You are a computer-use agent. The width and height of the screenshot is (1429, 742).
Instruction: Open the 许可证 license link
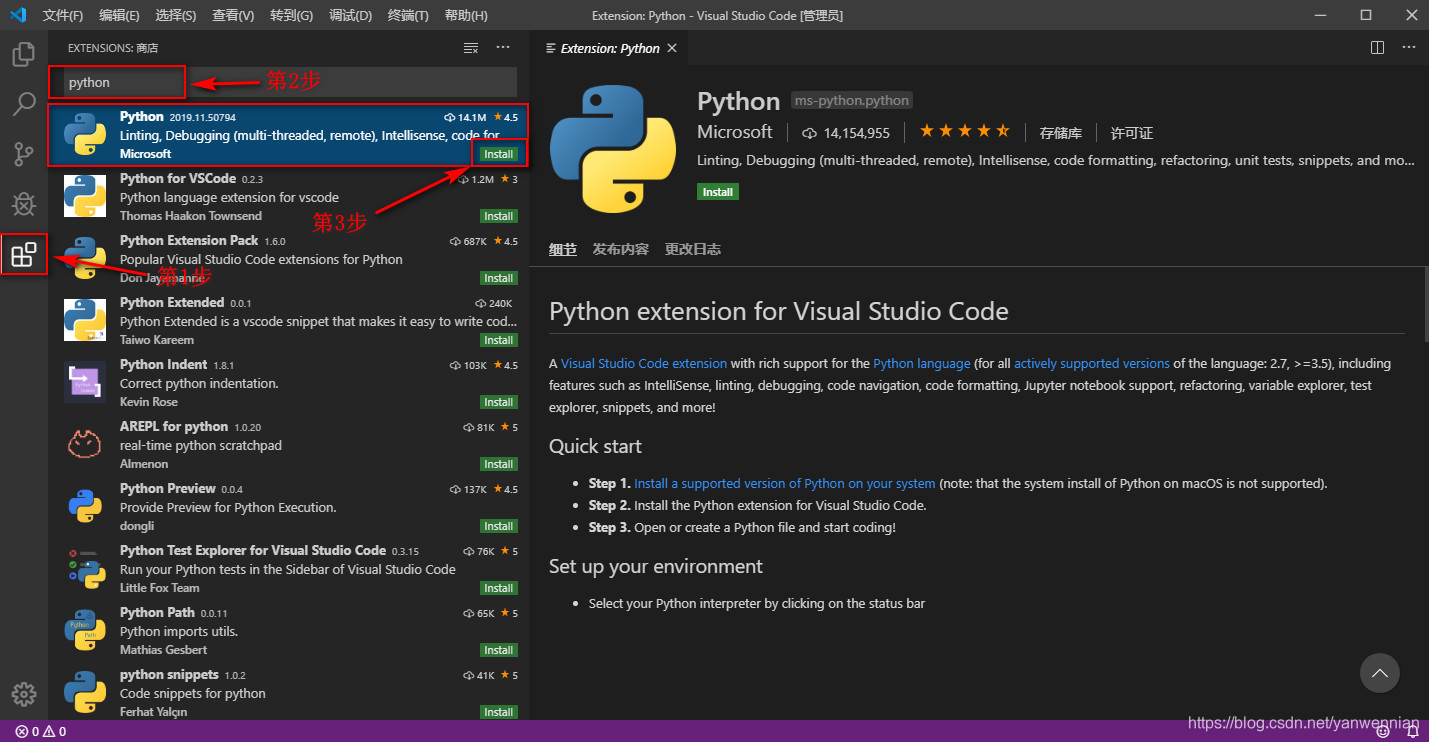[x=1132, y=133]
